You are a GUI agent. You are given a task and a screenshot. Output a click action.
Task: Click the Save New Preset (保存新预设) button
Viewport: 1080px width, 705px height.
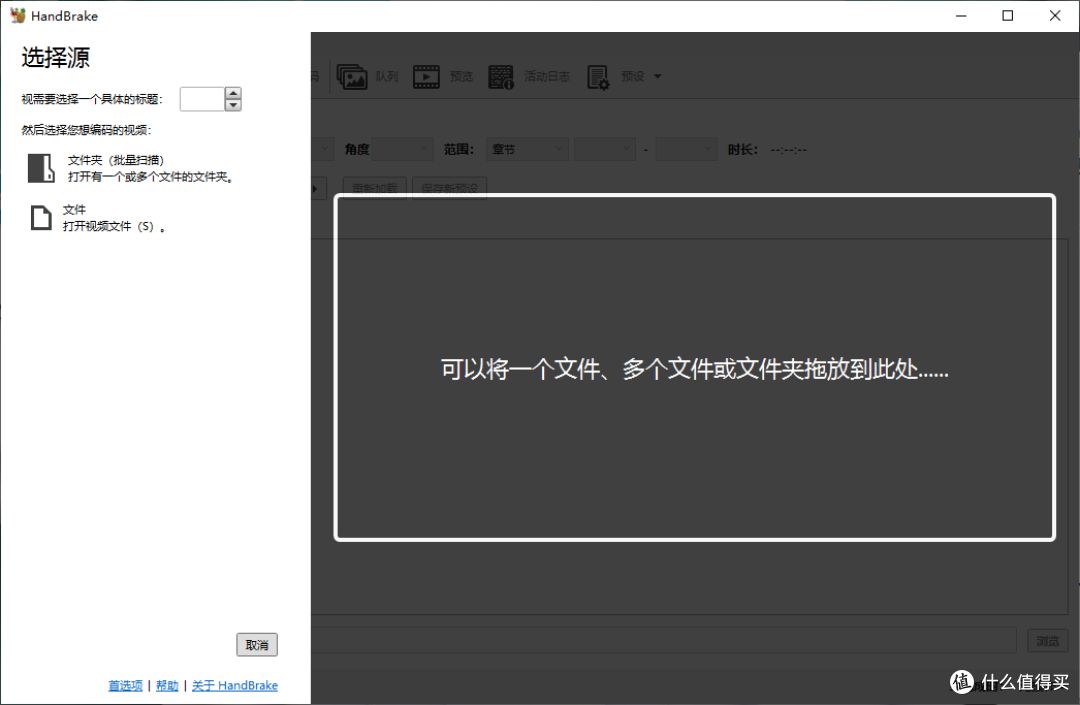pos(450,188)
